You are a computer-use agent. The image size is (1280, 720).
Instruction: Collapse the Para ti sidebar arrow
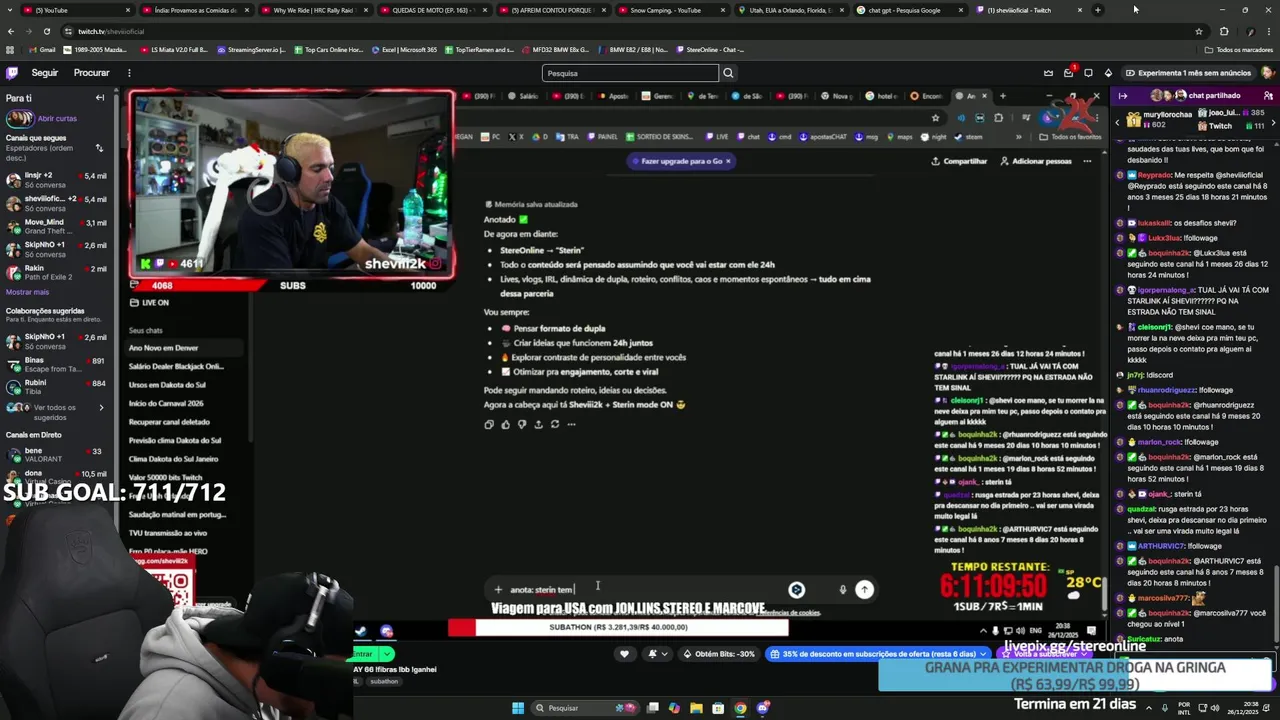pyautogui.click(x=100, y=98)
